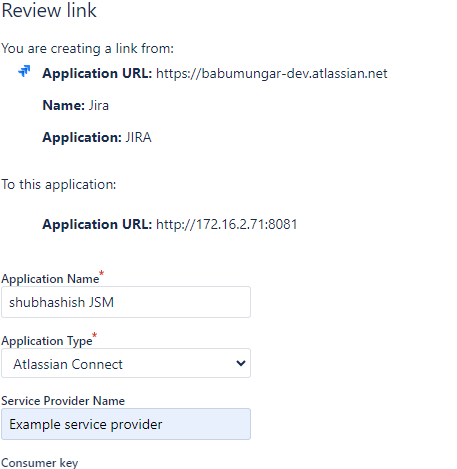Click the 'Name: Jira' text
The width and height of the screenshot is (457, 469).
76,105
